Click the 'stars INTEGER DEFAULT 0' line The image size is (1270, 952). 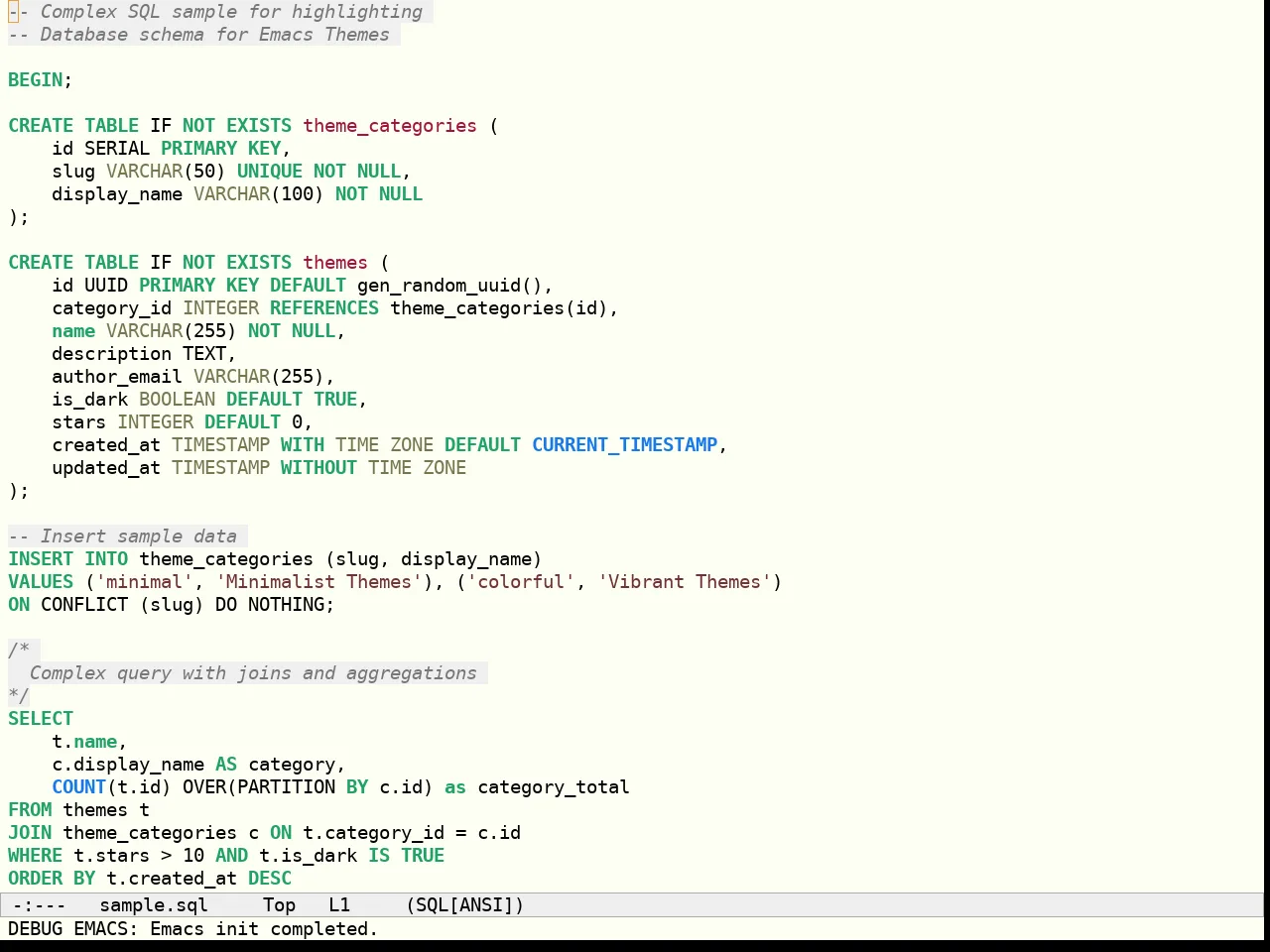tap(182, 422)
